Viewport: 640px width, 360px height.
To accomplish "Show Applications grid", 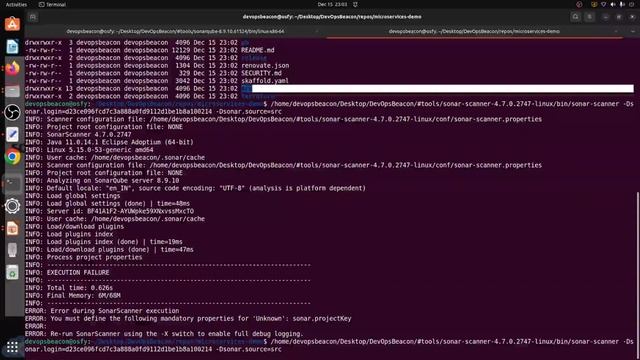I will pyautogui.click(x=12, y=347).
